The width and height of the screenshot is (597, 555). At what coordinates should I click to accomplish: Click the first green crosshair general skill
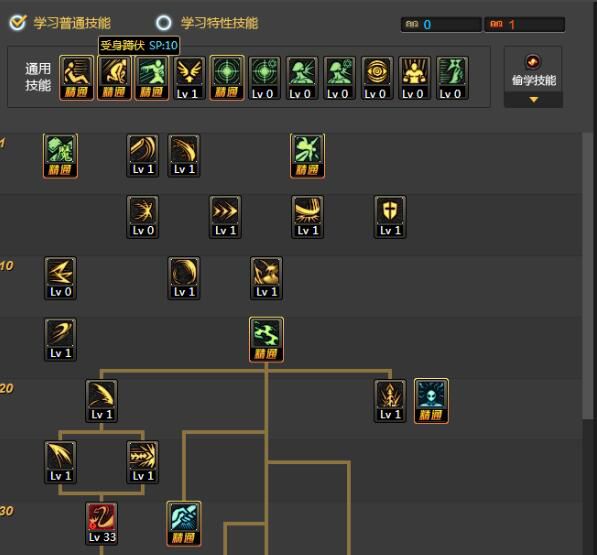pos(227,78)
